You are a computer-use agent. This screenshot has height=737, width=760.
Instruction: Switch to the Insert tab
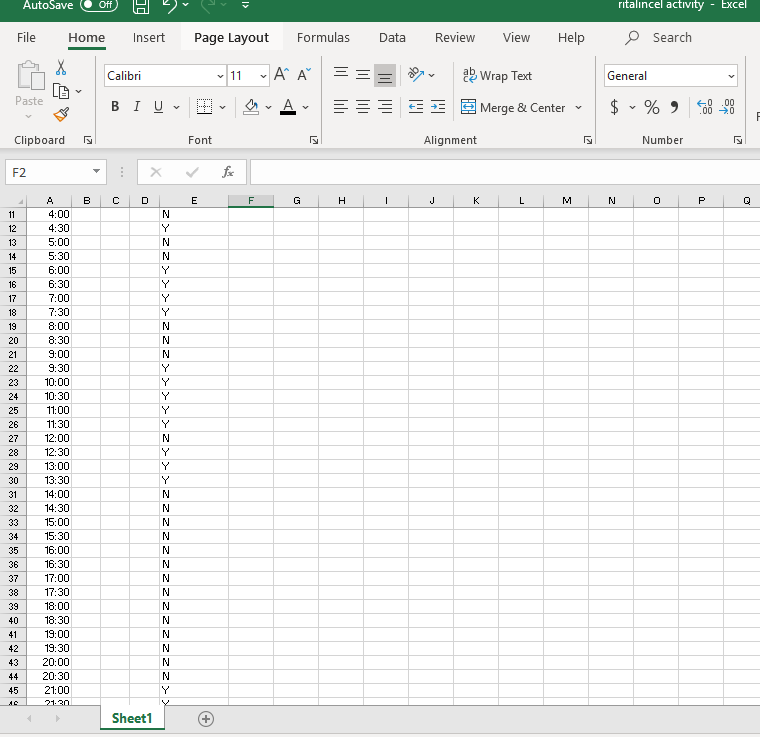point(149,38)
